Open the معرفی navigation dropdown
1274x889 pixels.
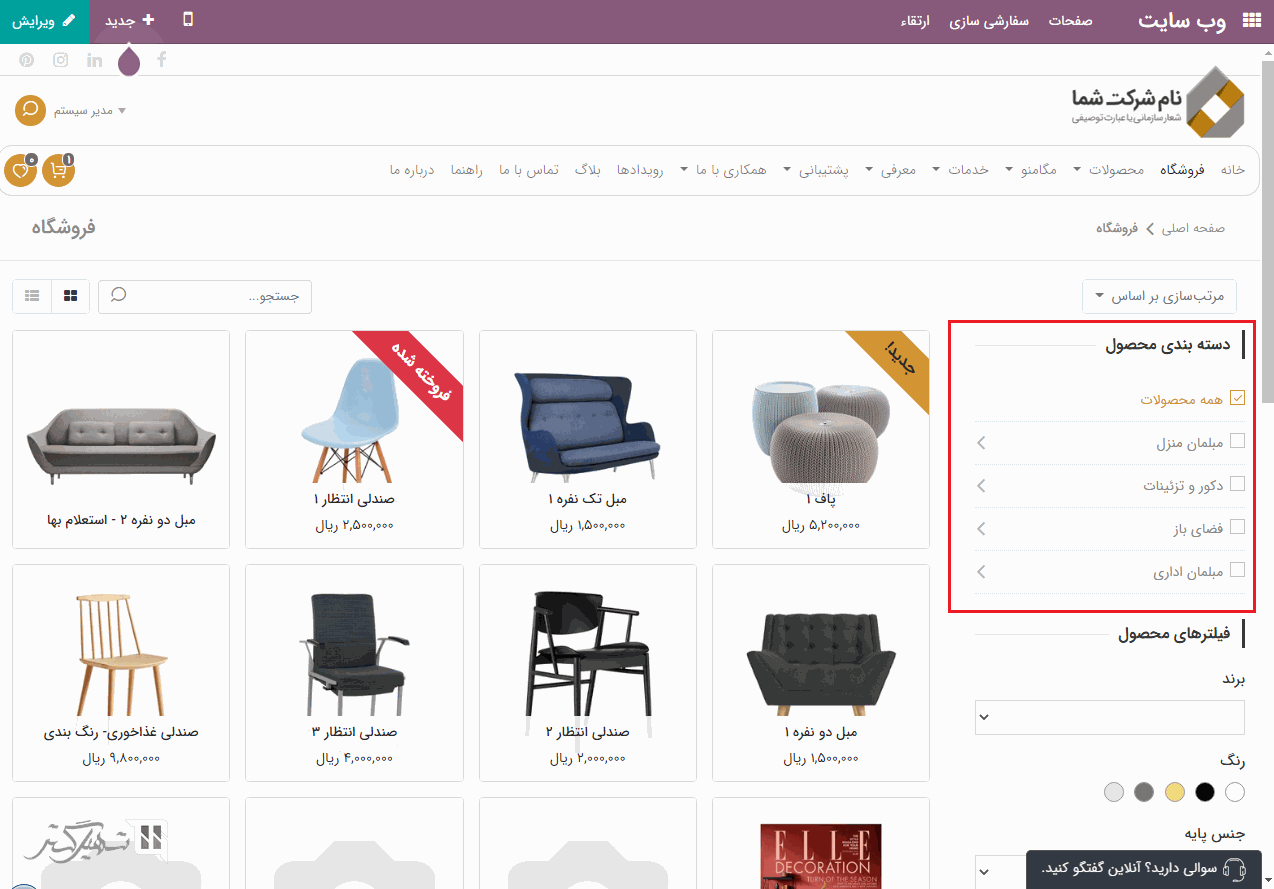point(891,170)
